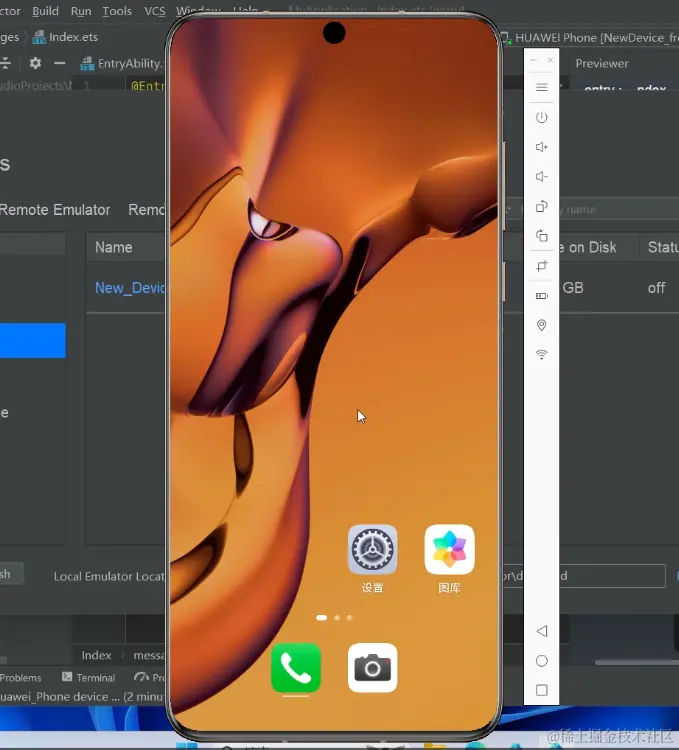Click the Index.ets file icon in the breadcrumb
This screenshot has width=679, height=750.
[x=39, y=37]
